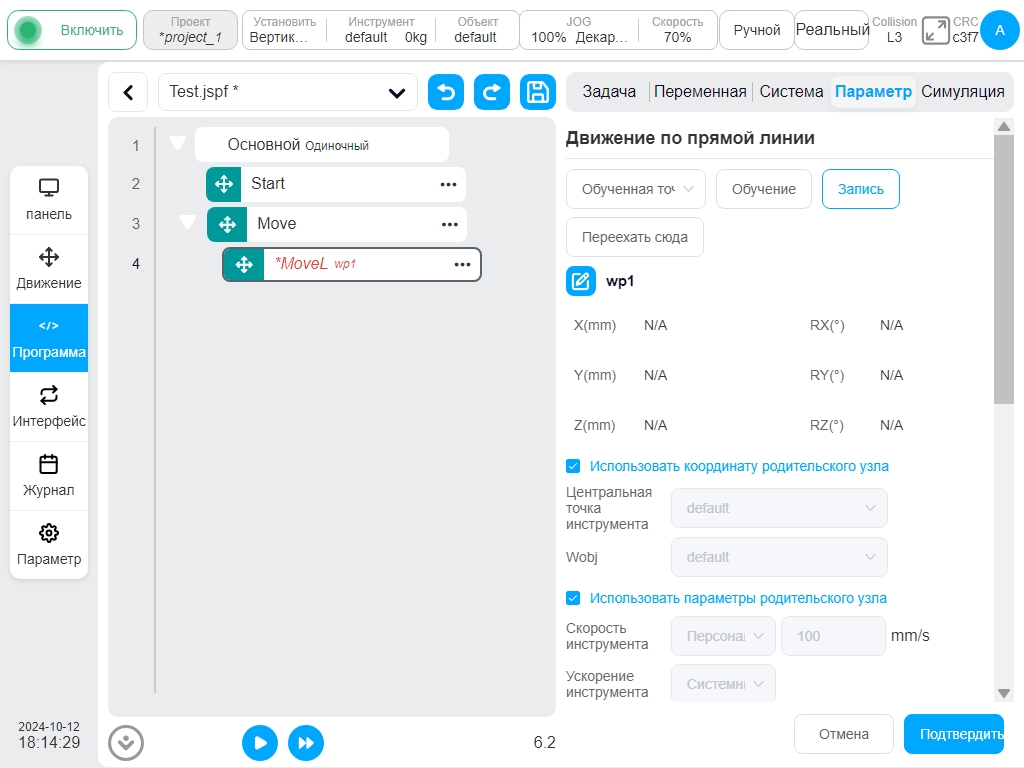Open the Параметр gear section in the sidebar
The height and width of the screenshot is (768, 1024).
(x=49, y=545)
